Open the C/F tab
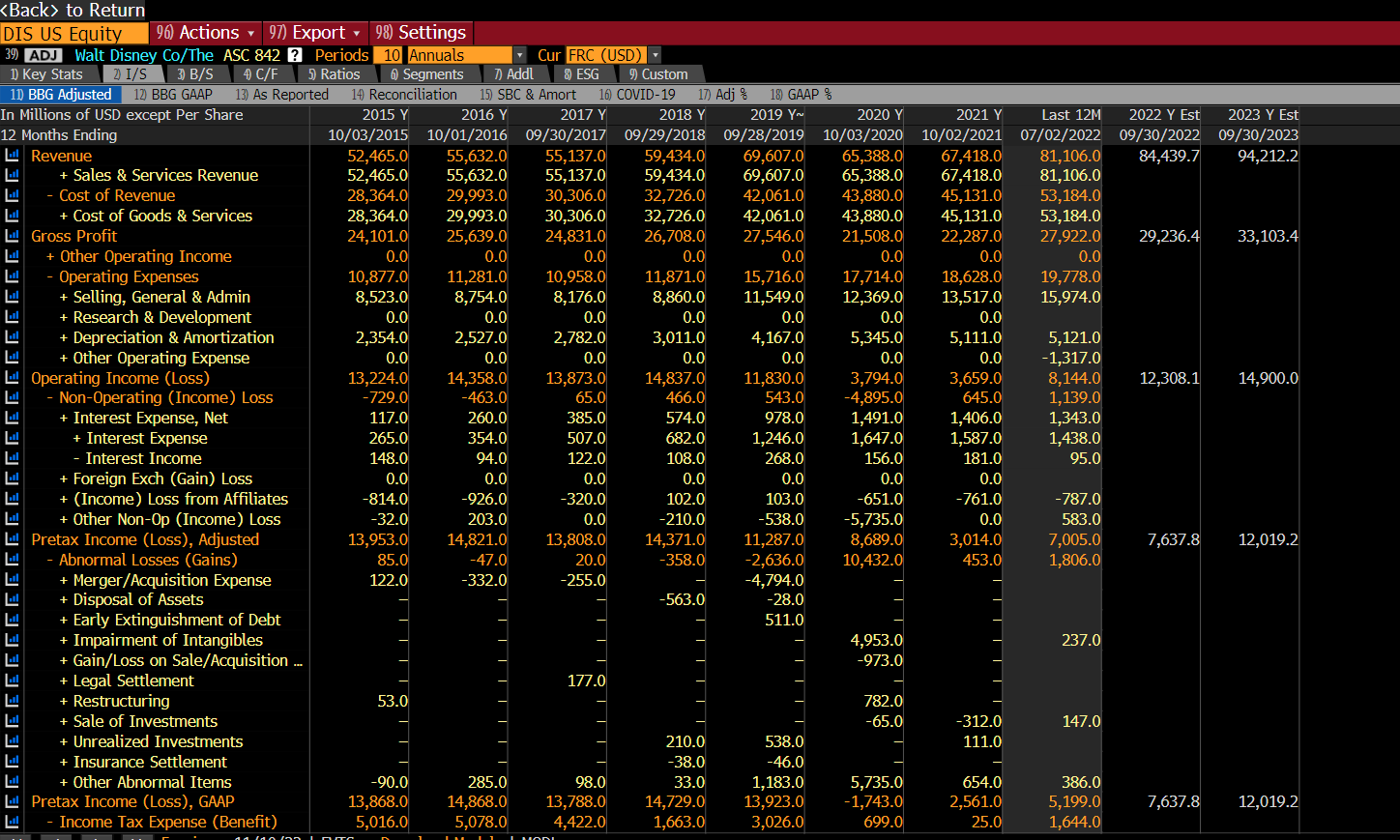This screenshot has width=1400, height=840. pos(260,74)
